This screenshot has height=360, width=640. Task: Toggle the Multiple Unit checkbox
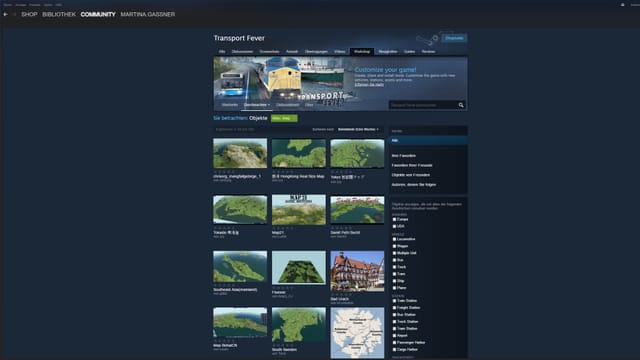(394, 253)
